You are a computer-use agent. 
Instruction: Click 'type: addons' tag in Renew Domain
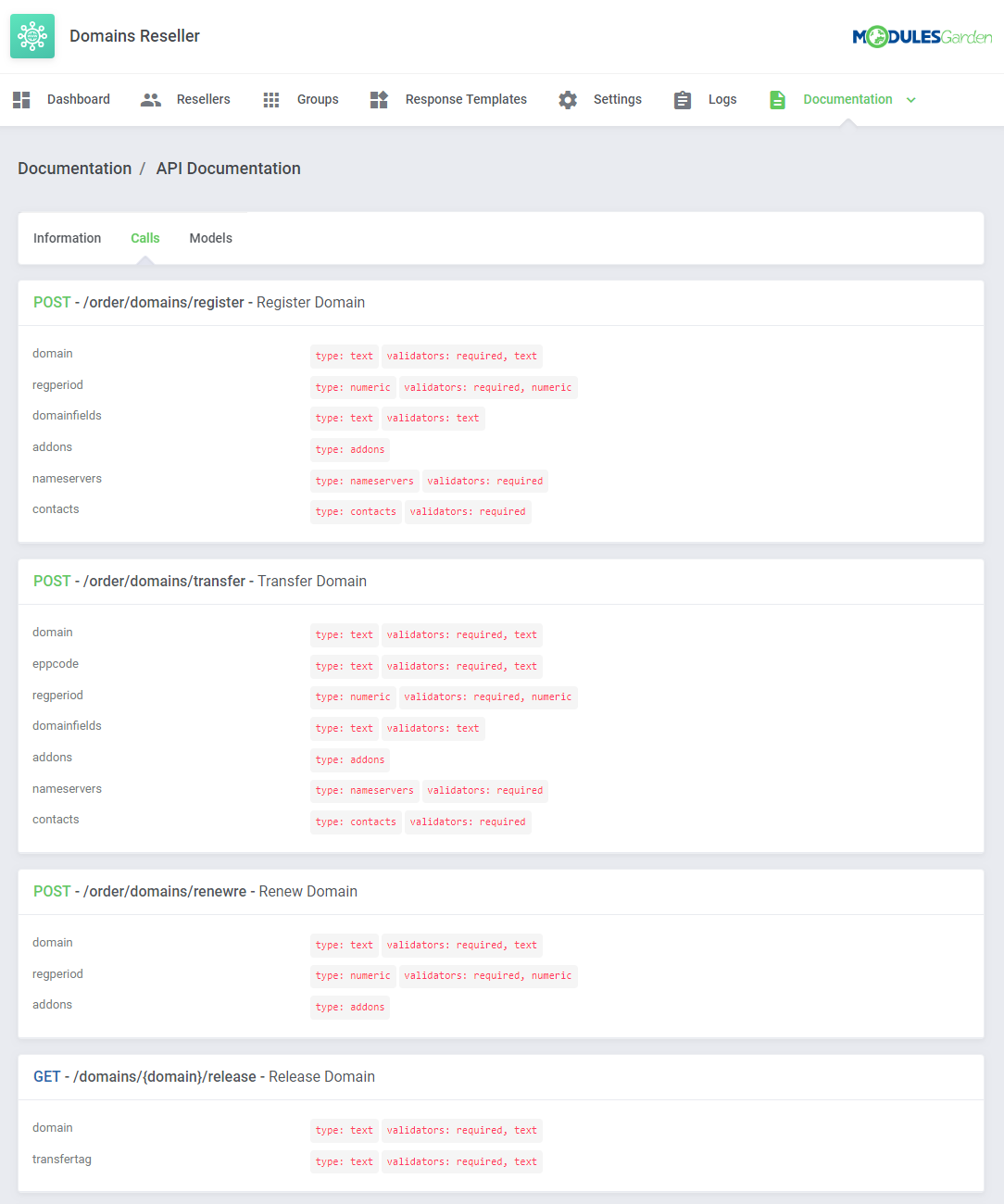click(x=350, y=1008)
